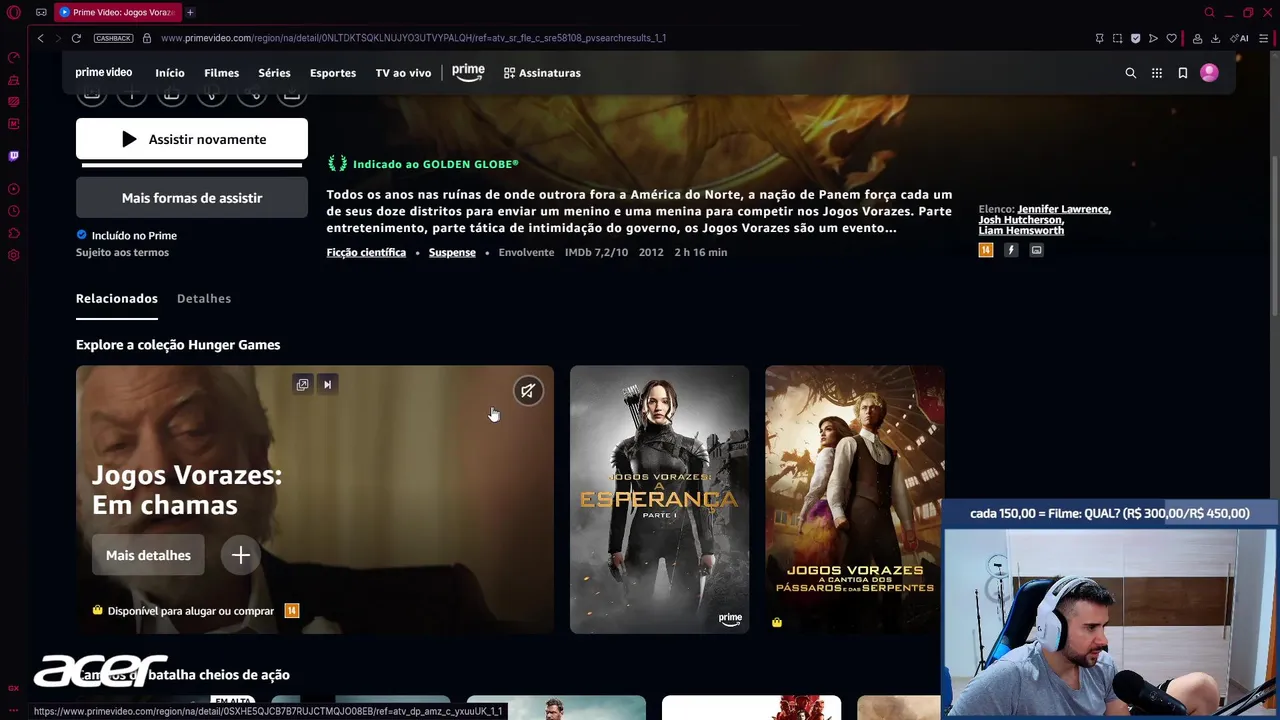The image size is (1280, 720).
Task: Open the browser downloads panel
Action: click(1215, 38)
